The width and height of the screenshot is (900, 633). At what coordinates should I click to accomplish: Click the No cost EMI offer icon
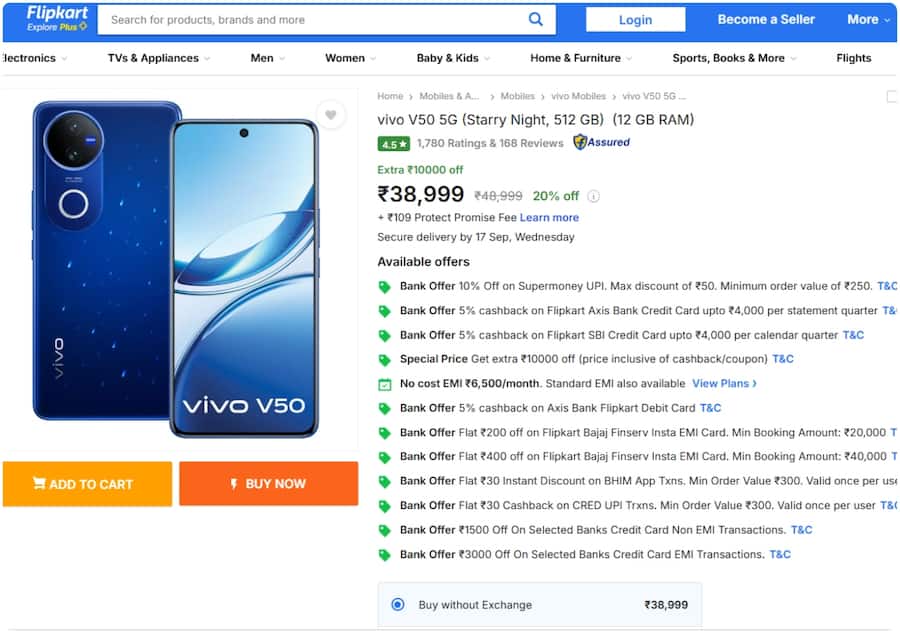click(385, 384)
